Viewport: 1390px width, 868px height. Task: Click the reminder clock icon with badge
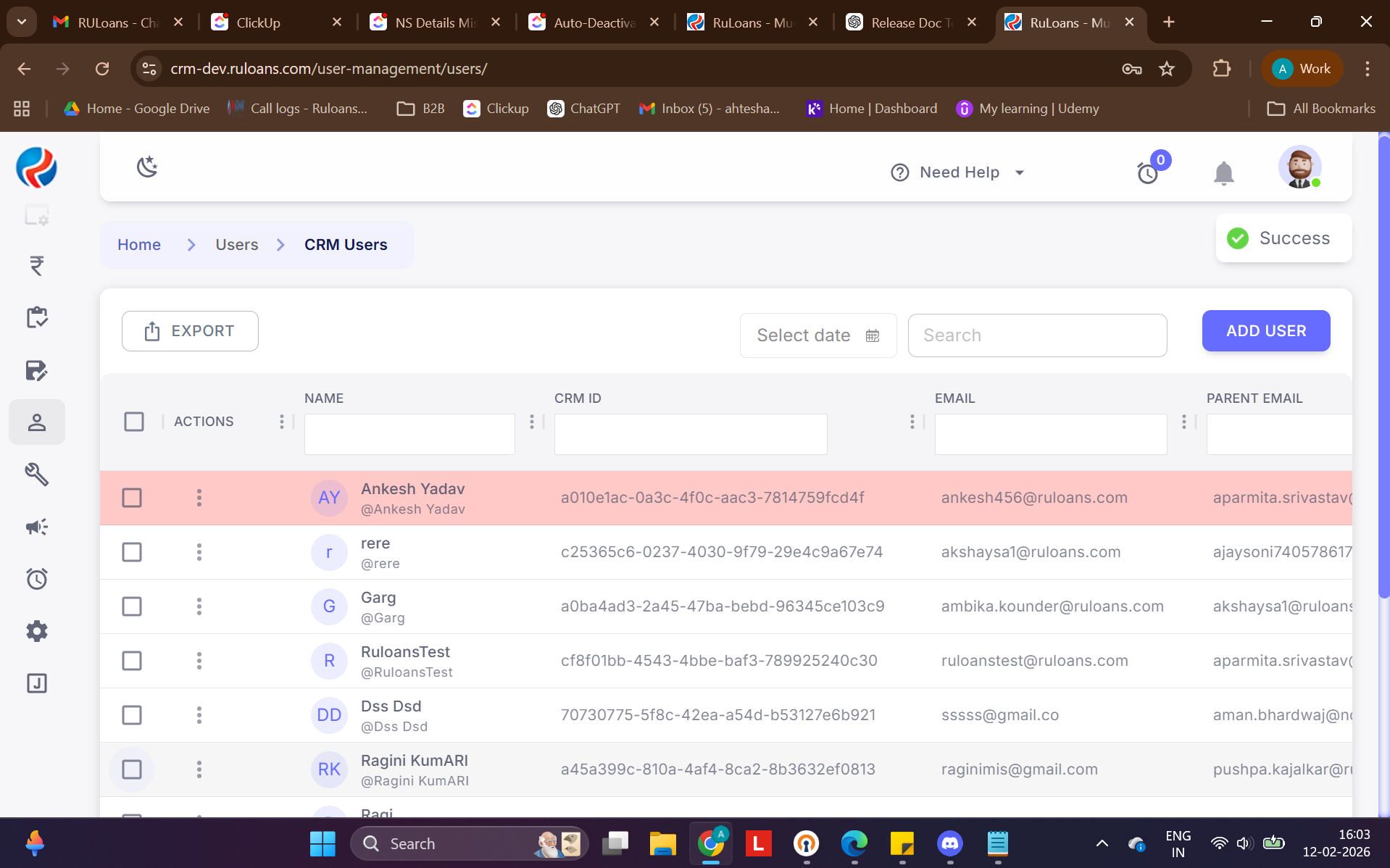click(1148, 173)
